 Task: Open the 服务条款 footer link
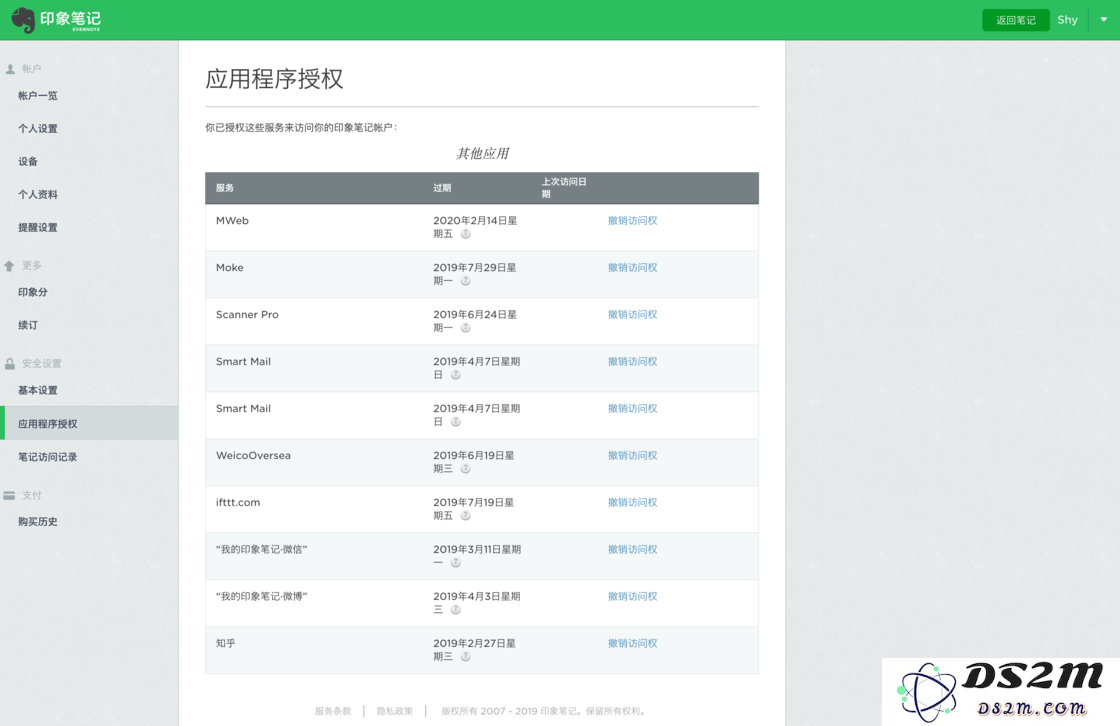(x=333, y=711)
